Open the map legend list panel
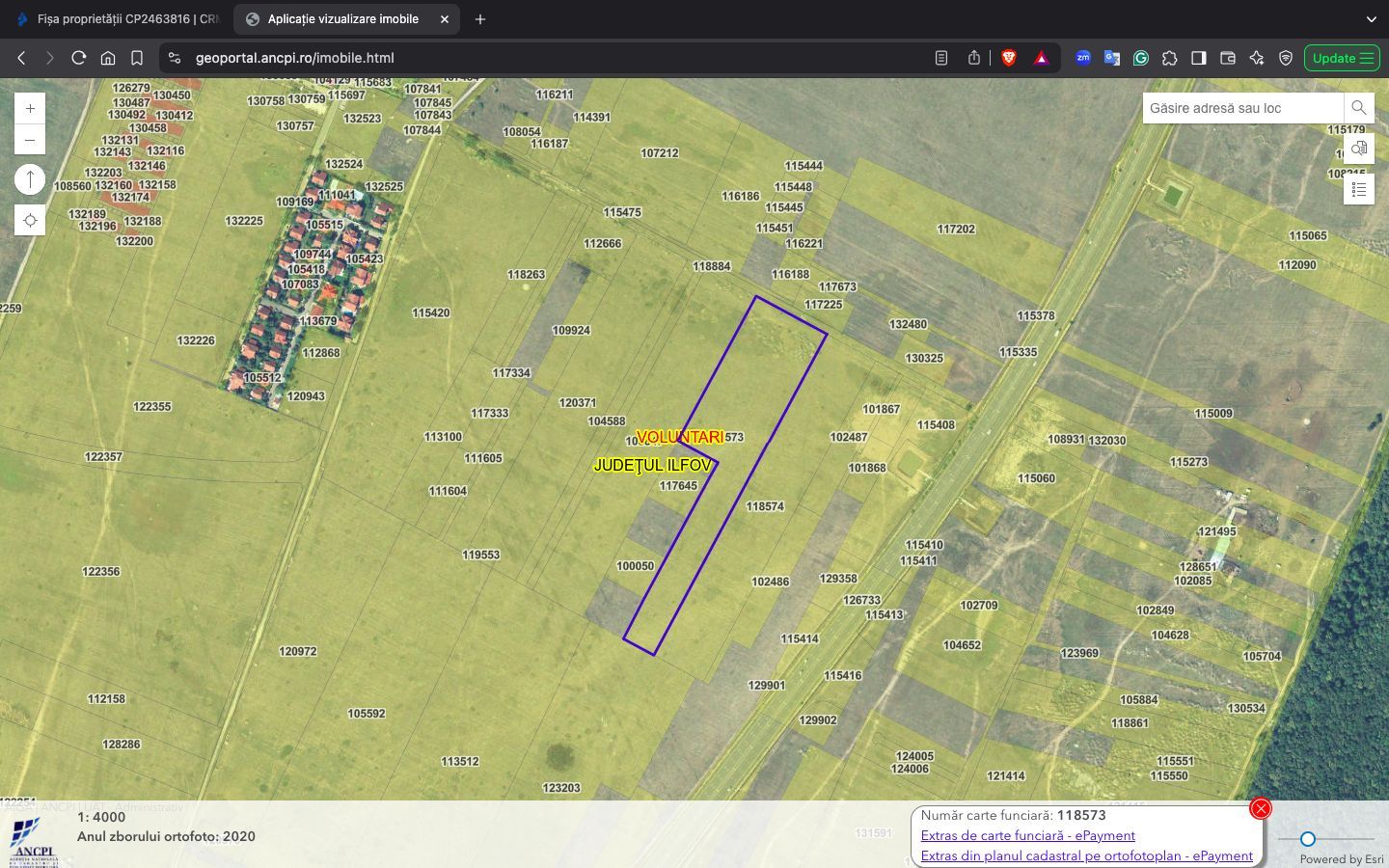1389x868 pixels. [x=1358, y=189]
